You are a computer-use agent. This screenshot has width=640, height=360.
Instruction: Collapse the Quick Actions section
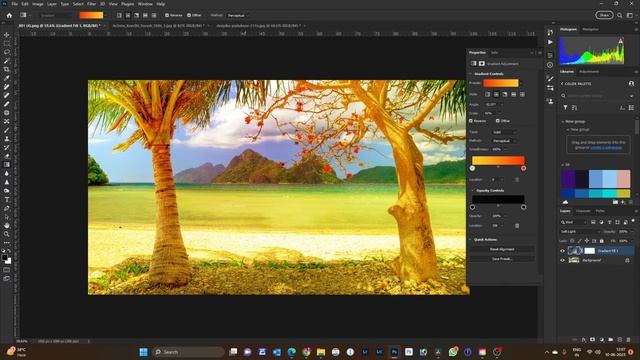(470, 240)
